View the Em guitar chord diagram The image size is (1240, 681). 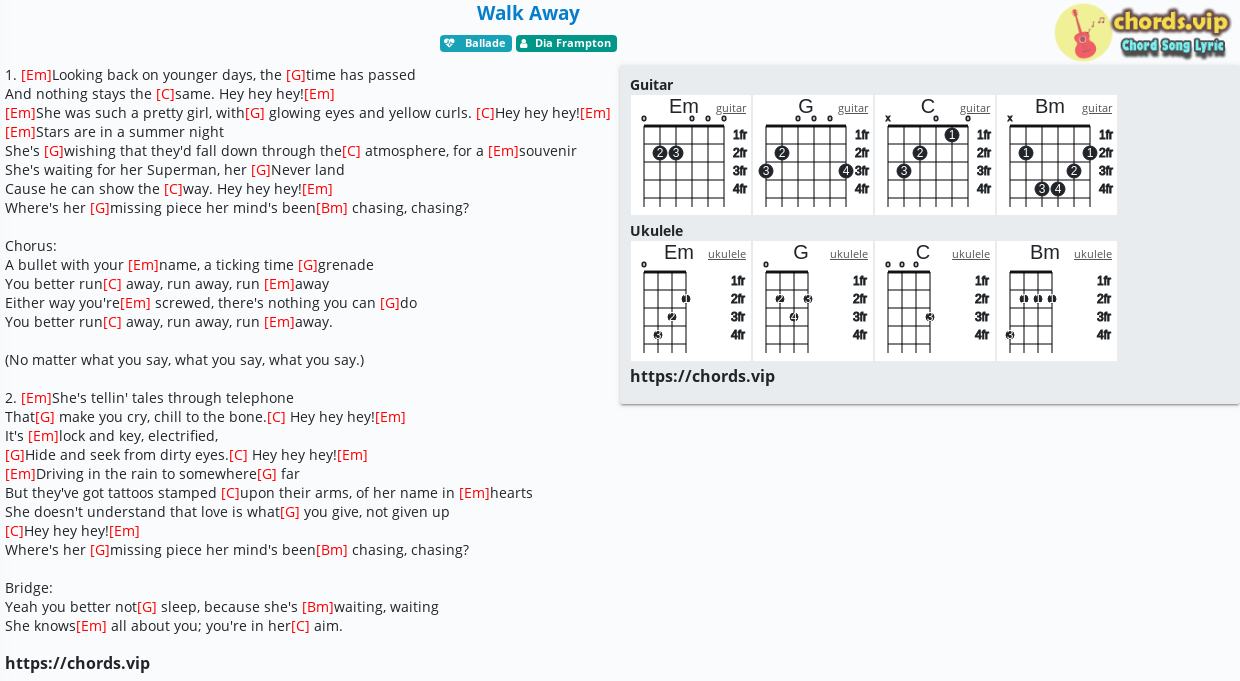click(x=691, y=155)
